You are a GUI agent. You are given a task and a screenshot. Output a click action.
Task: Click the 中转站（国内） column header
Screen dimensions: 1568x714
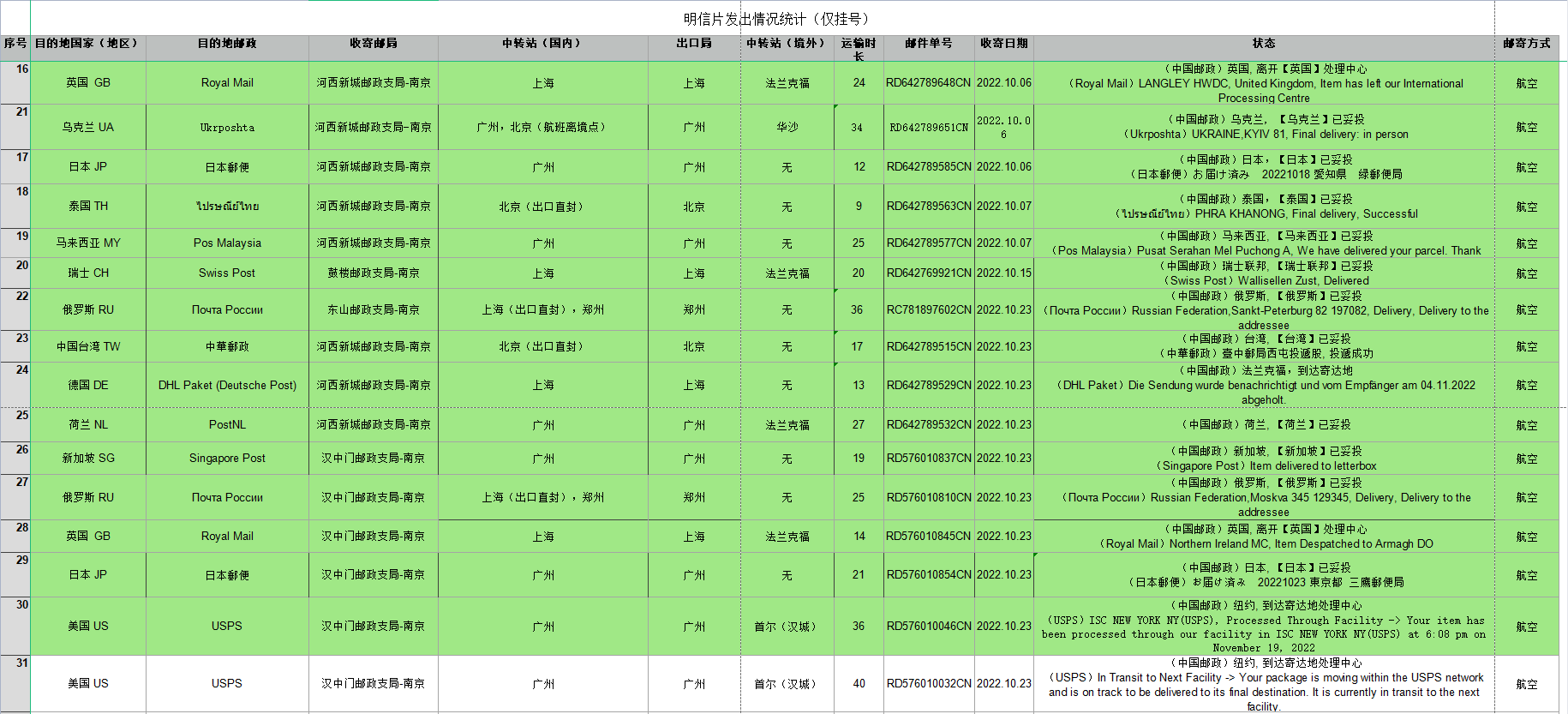pyautogui.click(x=542, y=44)
